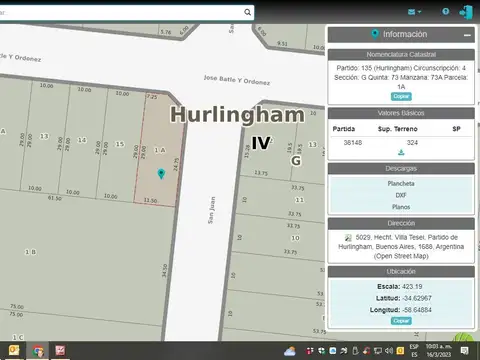Viewport: 480px width, 360px height.
Task: Click parcel 11 east of San Juan street
Action: pyautogui.click(x=299, y=200)
